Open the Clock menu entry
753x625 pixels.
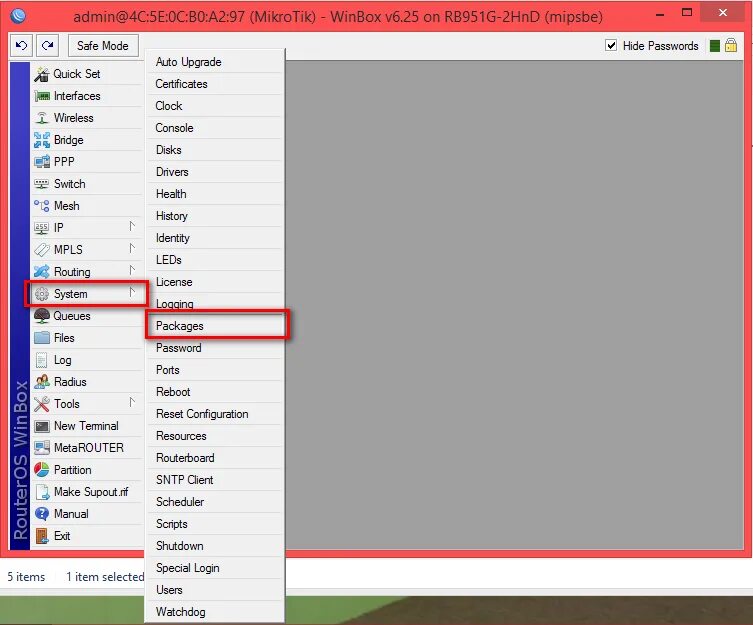pos(215,106)
